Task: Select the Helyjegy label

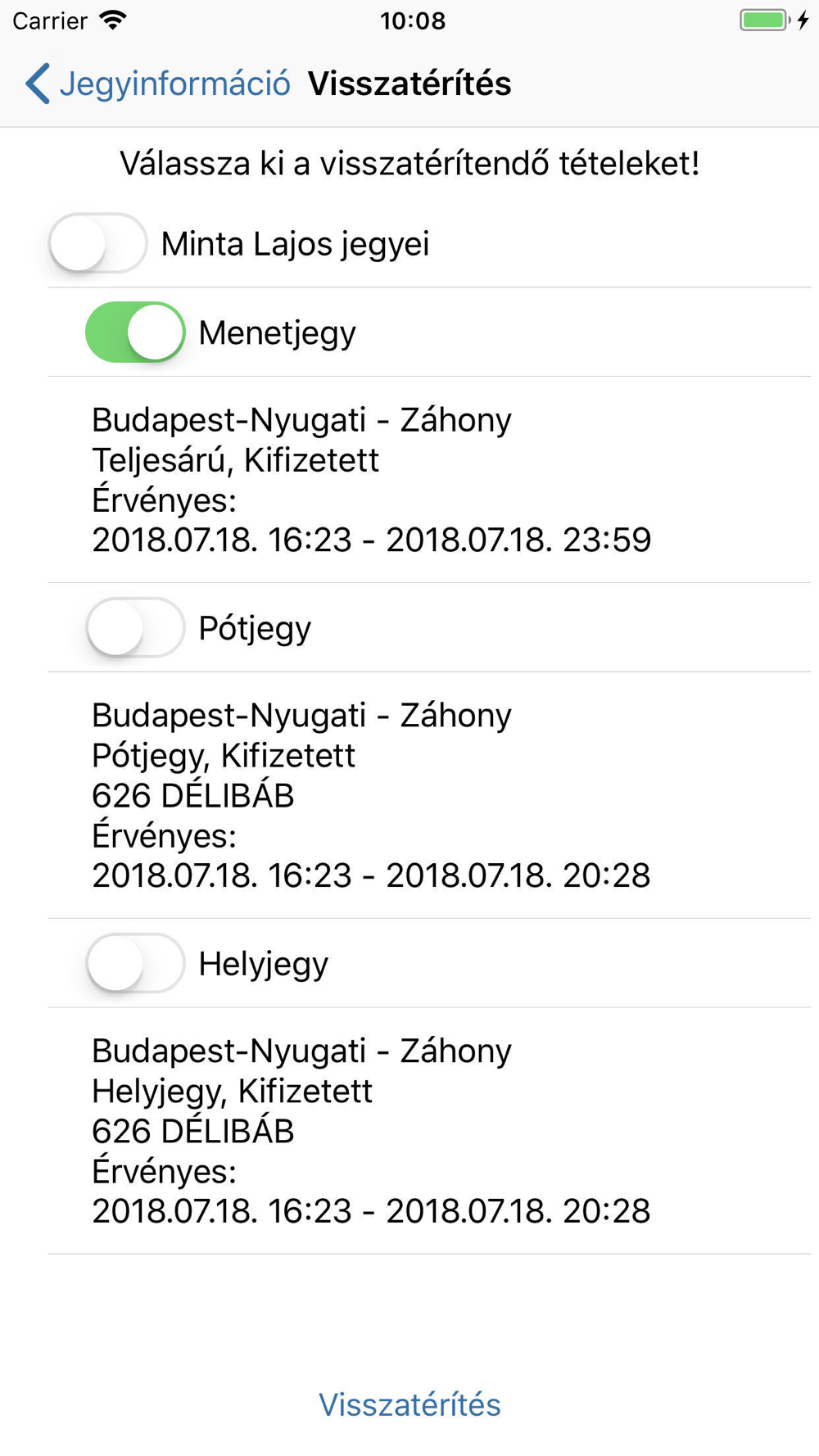Action: point(264,965)
